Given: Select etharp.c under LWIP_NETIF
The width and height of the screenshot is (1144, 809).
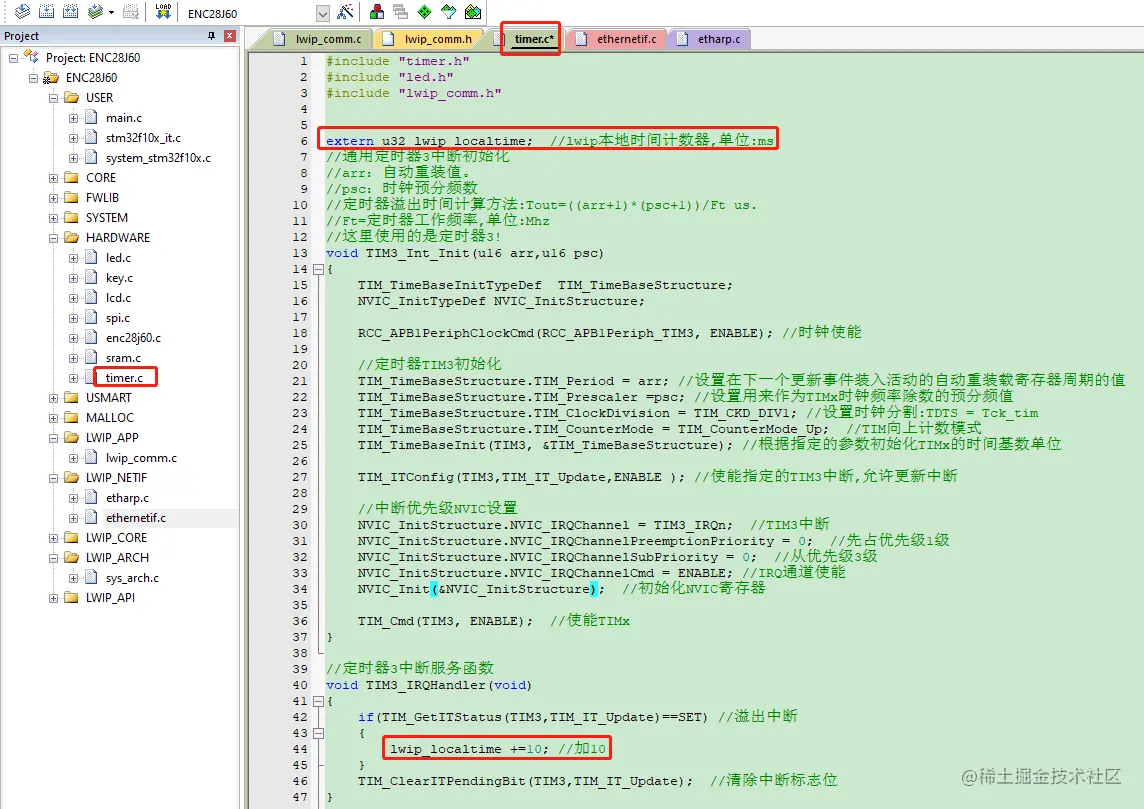Looking at the screenshot, I should [127, 498].
